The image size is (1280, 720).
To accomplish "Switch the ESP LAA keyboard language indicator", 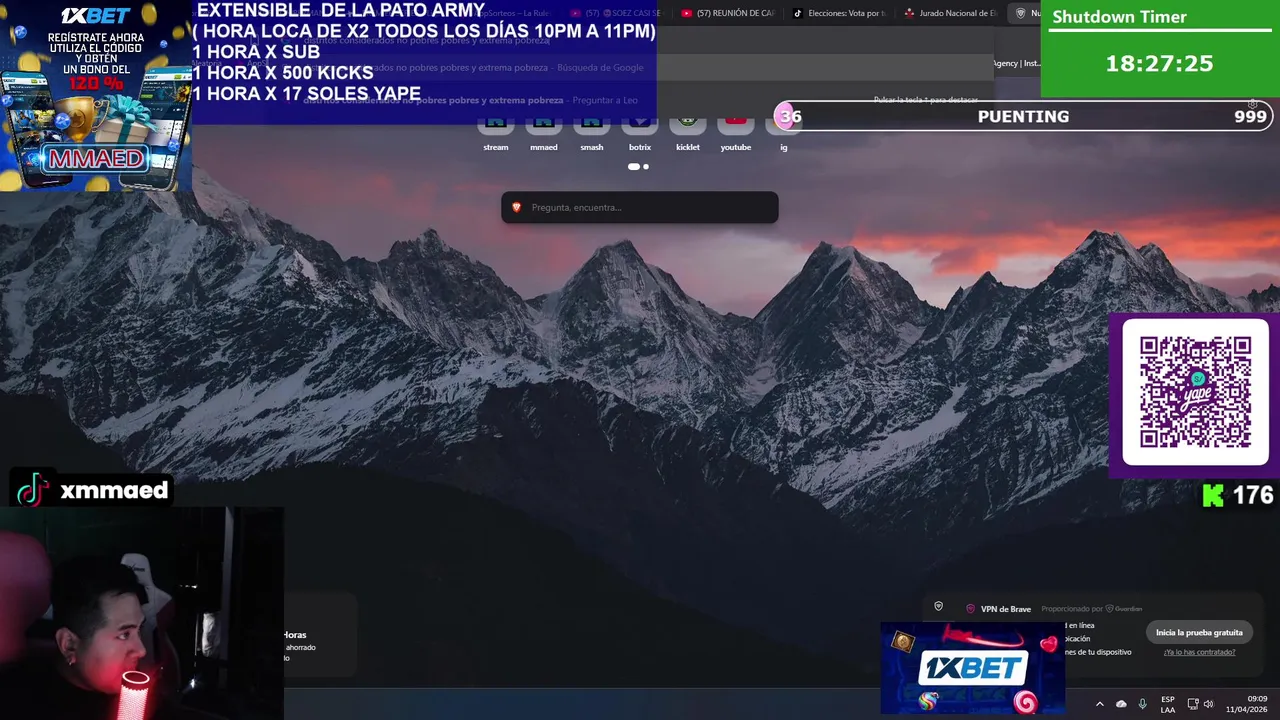I will 1168,704.
